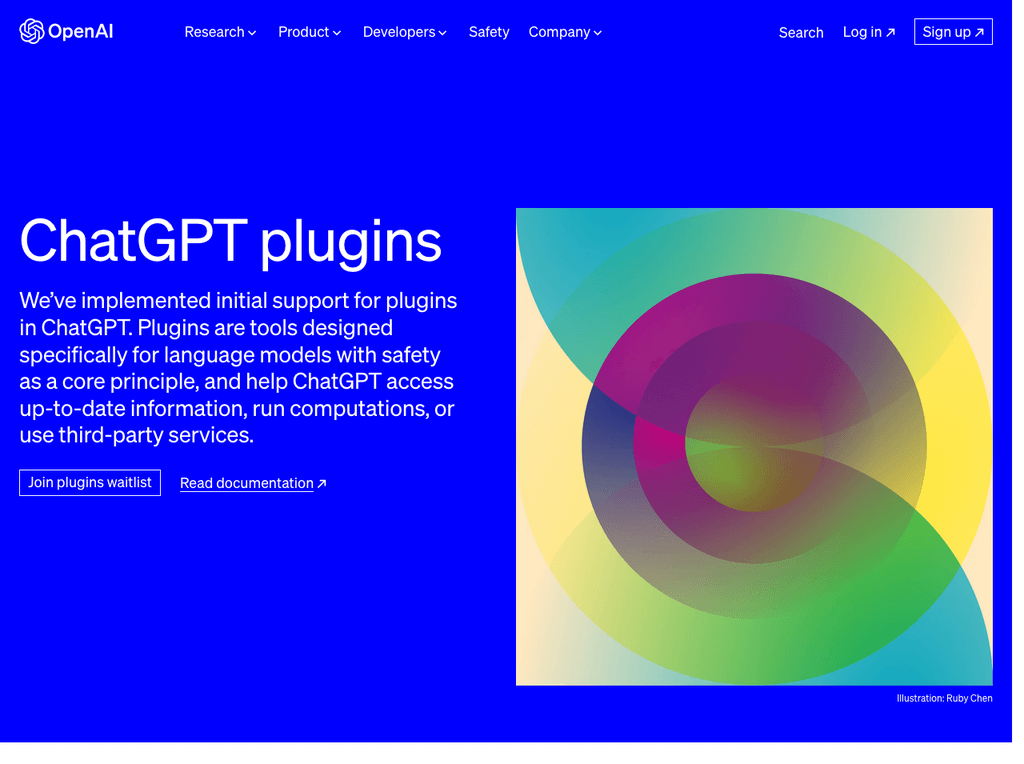Expand the Developers dropdown chevron
Viewport: 1024px width, 764px height.
click(443, 32)
